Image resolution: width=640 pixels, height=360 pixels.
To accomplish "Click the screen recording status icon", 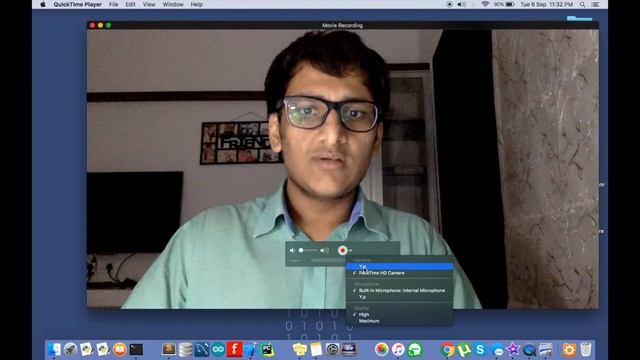I will click(x=449, y=4).
